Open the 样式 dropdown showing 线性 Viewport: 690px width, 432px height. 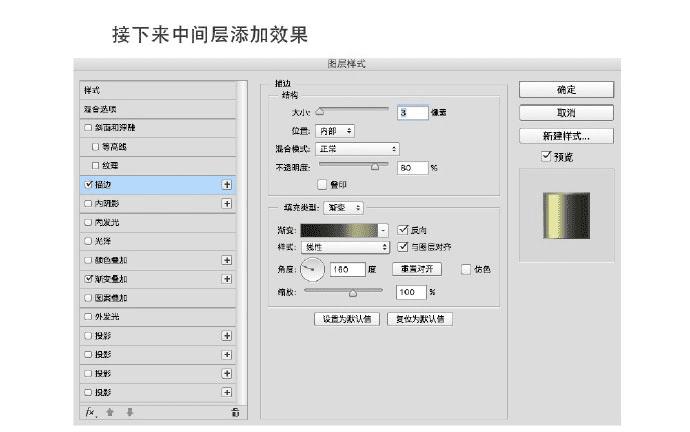click(345, 247)
